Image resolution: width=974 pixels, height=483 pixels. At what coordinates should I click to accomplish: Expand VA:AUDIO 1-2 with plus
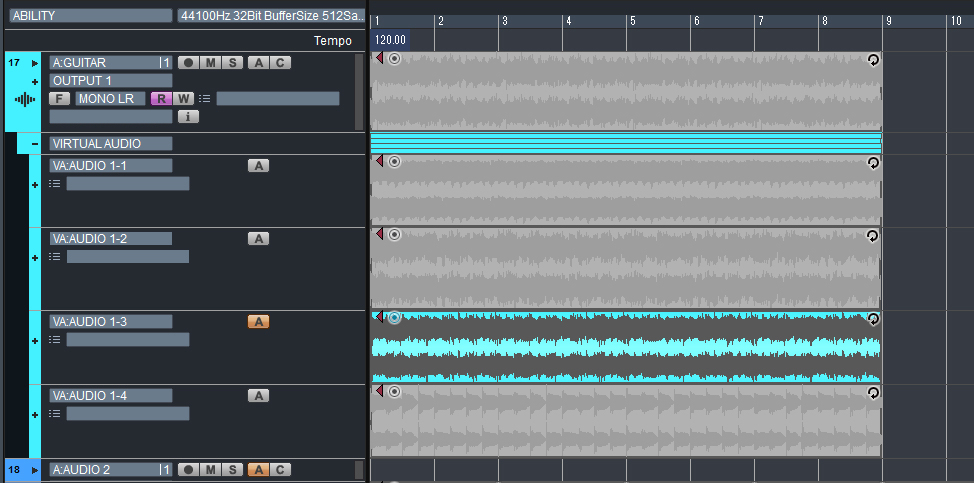[x=35, y=258]
